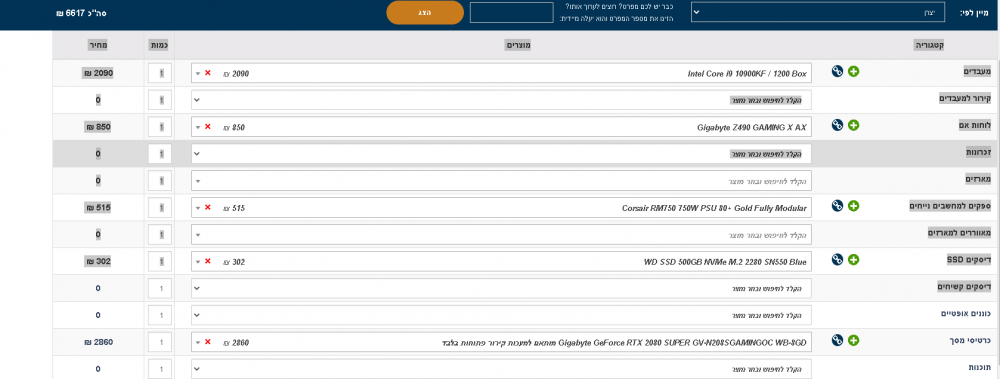Click the קטגוריה column header
This screenshot has width=1000, height=379.
pyautogui.click(x=929, y=45)
